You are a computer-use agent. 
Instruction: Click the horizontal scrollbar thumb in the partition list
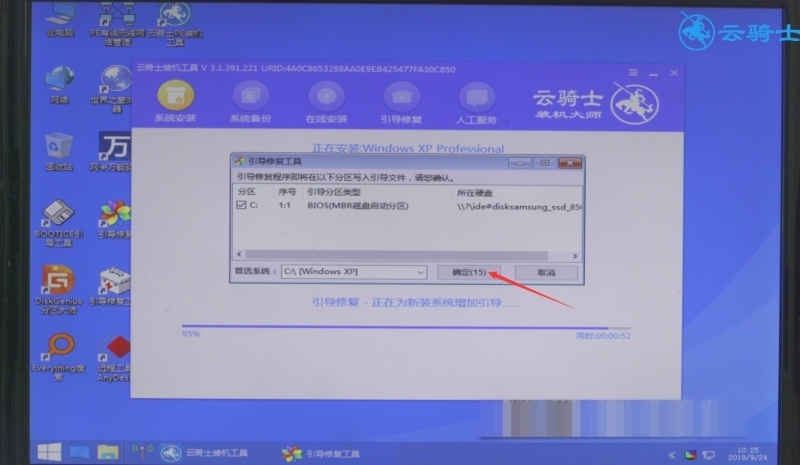pyautogui.click(x=396, y=255)
